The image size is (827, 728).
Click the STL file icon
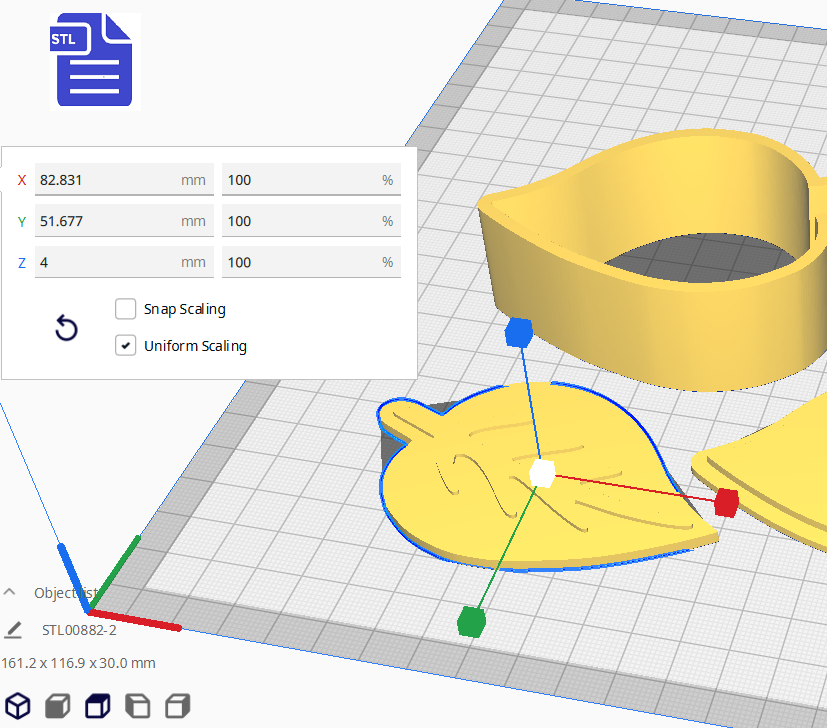[93, 60]
